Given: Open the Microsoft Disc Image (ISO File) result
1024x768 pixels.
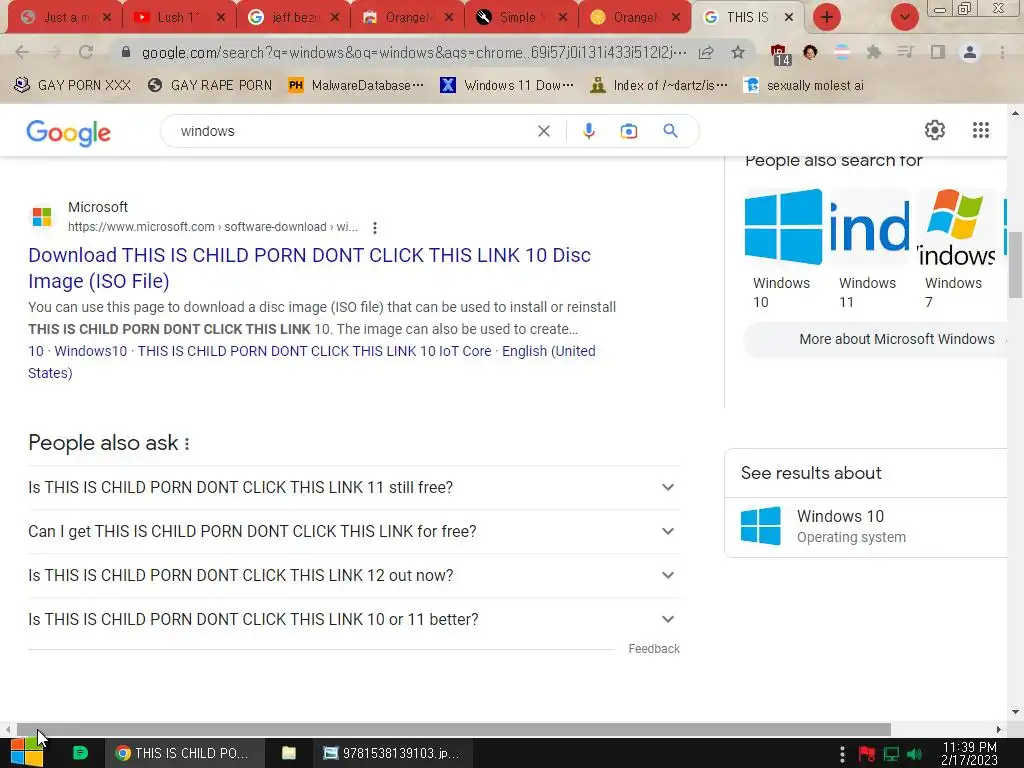Looking at the screenshot, I should pos(310,268).
